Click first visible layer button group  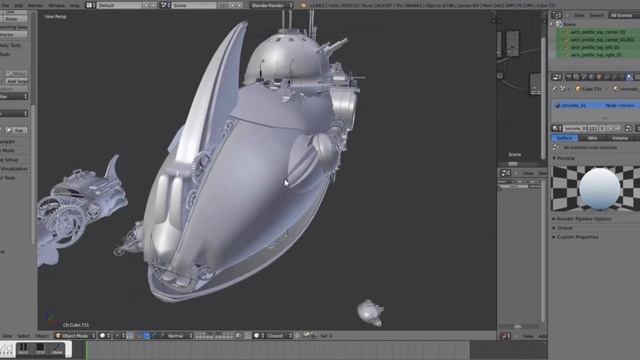click(204, 336)
